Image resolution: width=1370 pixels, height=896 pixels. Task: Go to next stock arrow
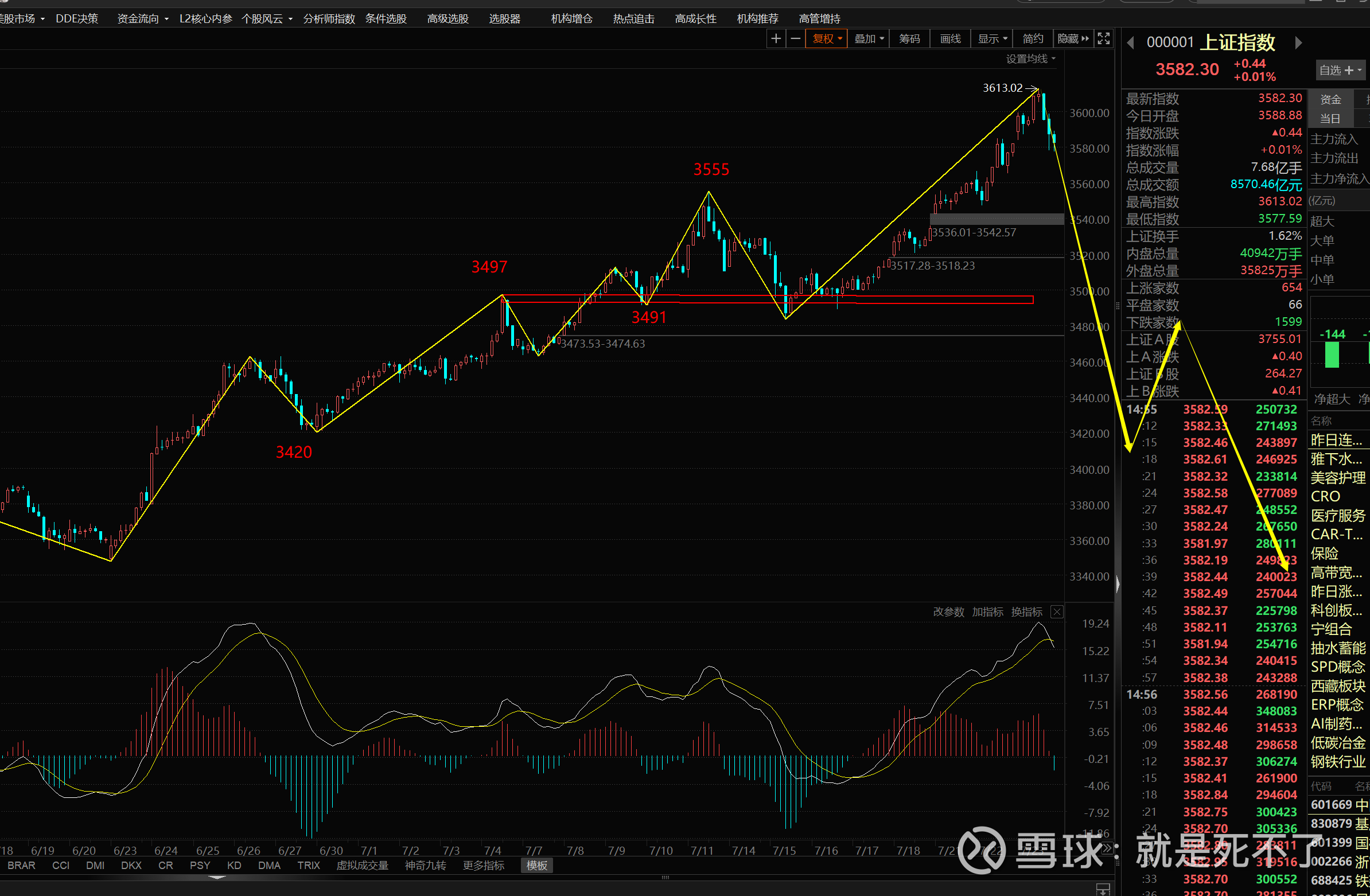point(1298,42)
